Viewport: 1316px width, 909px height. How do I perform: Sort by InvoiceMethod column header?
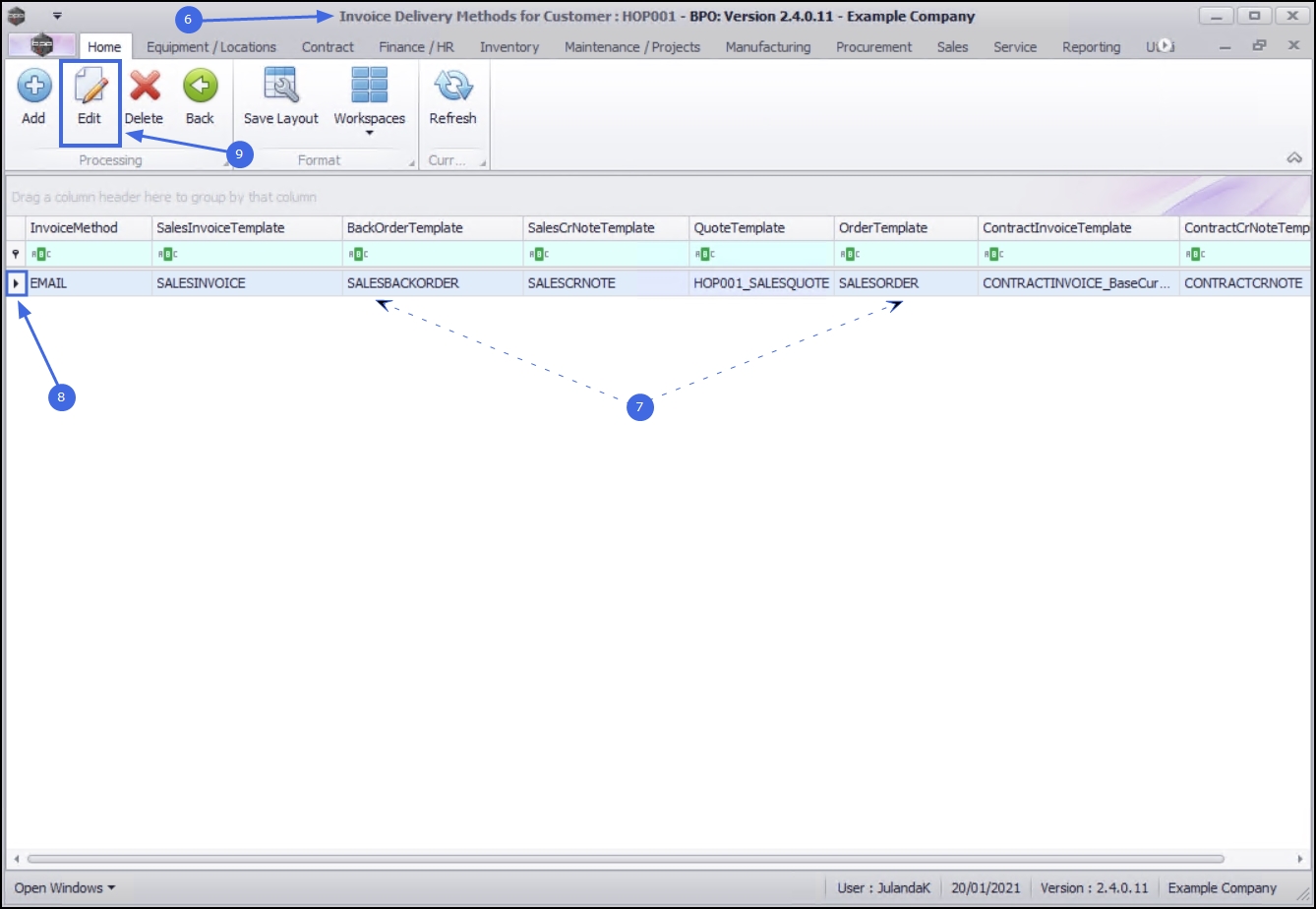point(89,227)
